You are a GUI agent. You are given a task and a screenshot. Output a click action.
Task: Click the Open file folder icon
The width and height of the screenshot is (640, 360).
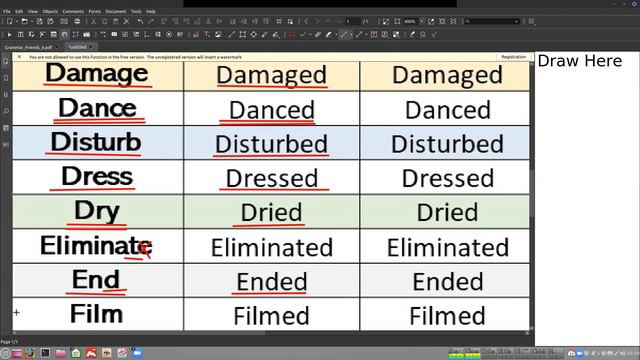[x=24, y=21]
